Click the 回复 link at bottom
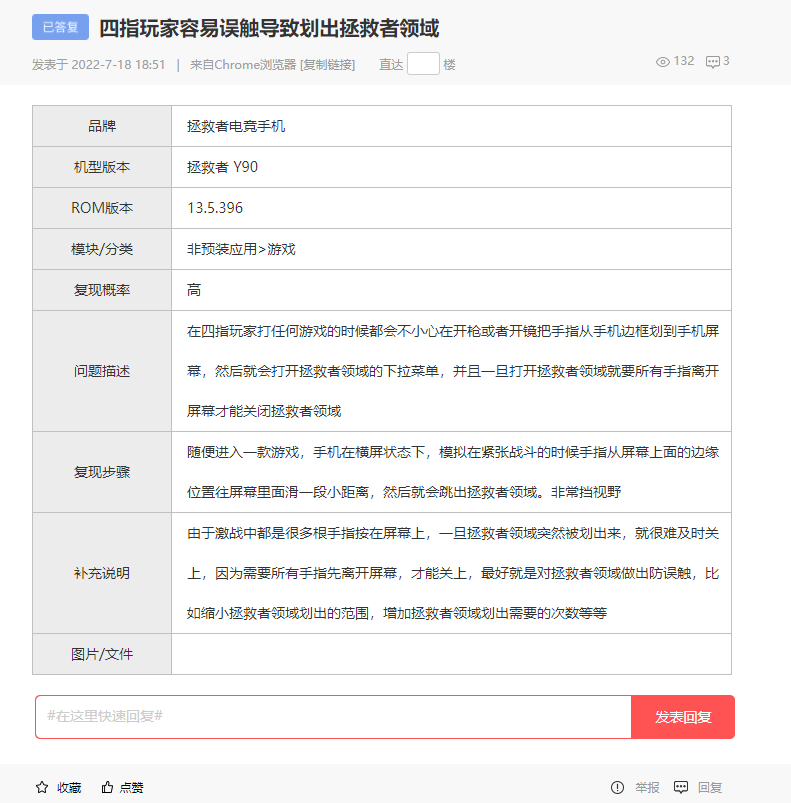 click(x=710, y=788)
